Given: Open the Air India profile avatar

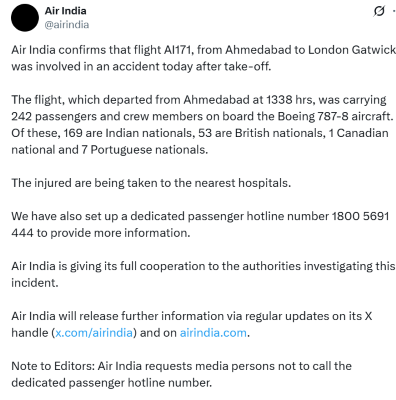Looking at the screenshot, I should pyautogui.click(x=25, y=18).
